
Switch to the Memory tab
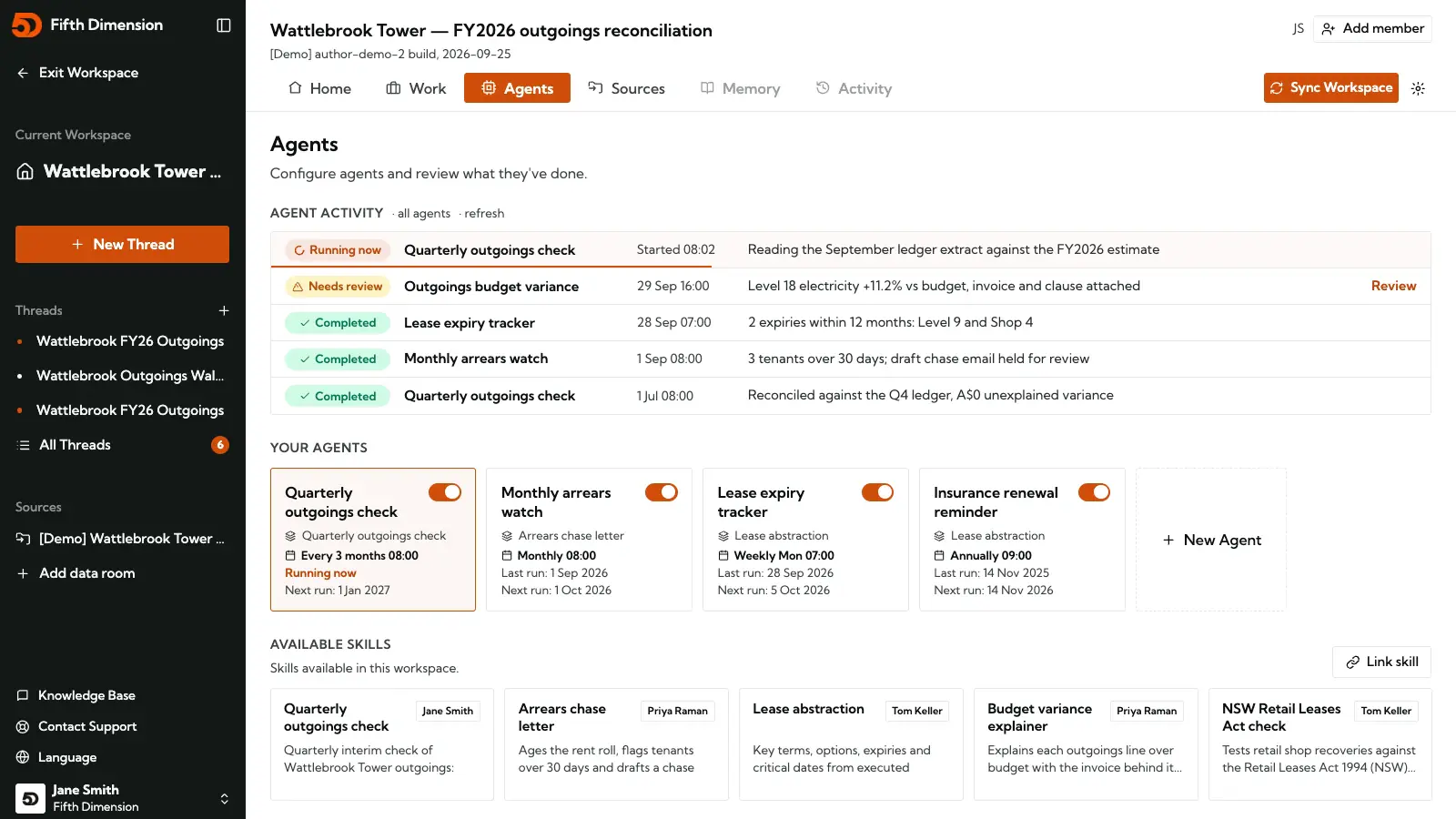(x=740, y=88)
